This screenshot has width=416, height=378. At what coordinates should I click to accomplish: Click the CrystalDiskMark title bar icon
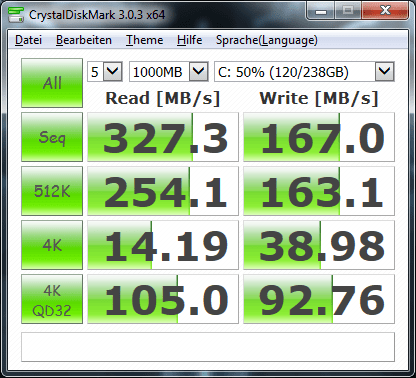pyautogui.click(x=16, y=14)
